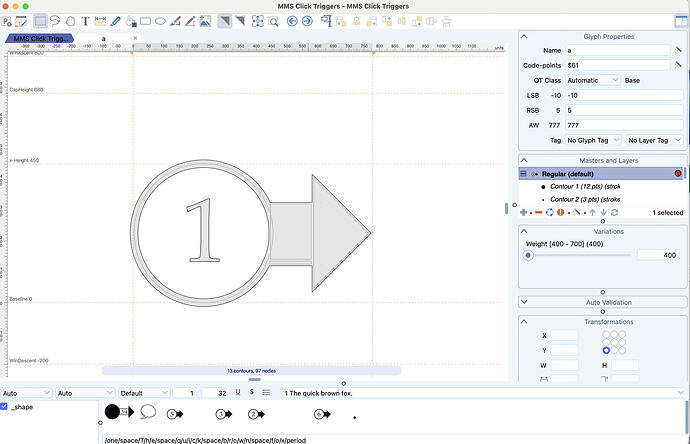The height and width of the screenshot is (444, 690).
Task: Select Contour 1 (12 pts) layer item
Action: pos(585,187)
